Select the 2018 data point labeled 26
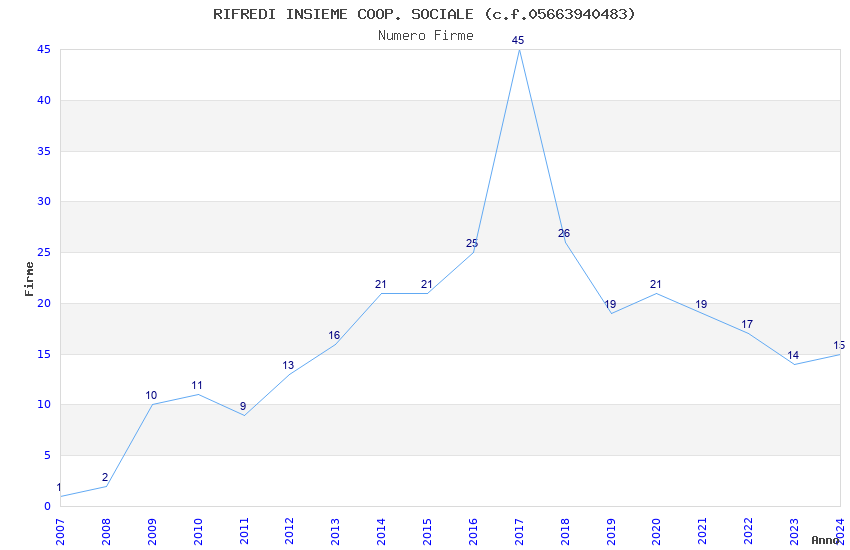The height and width of the screenshot is (550, 850). click(x=564, y=234)
